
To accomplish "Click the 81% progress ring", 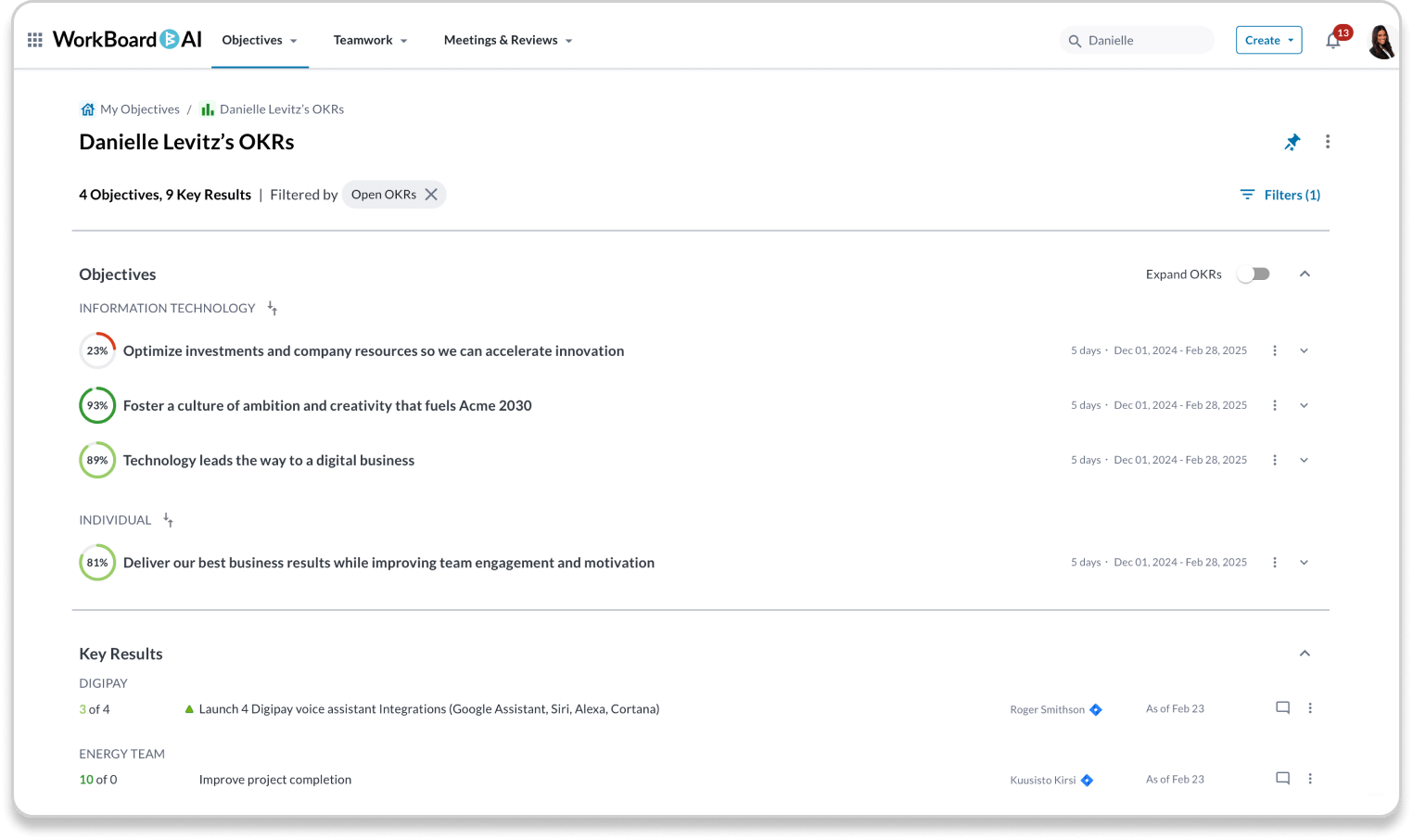I will (x=97, y=563).
